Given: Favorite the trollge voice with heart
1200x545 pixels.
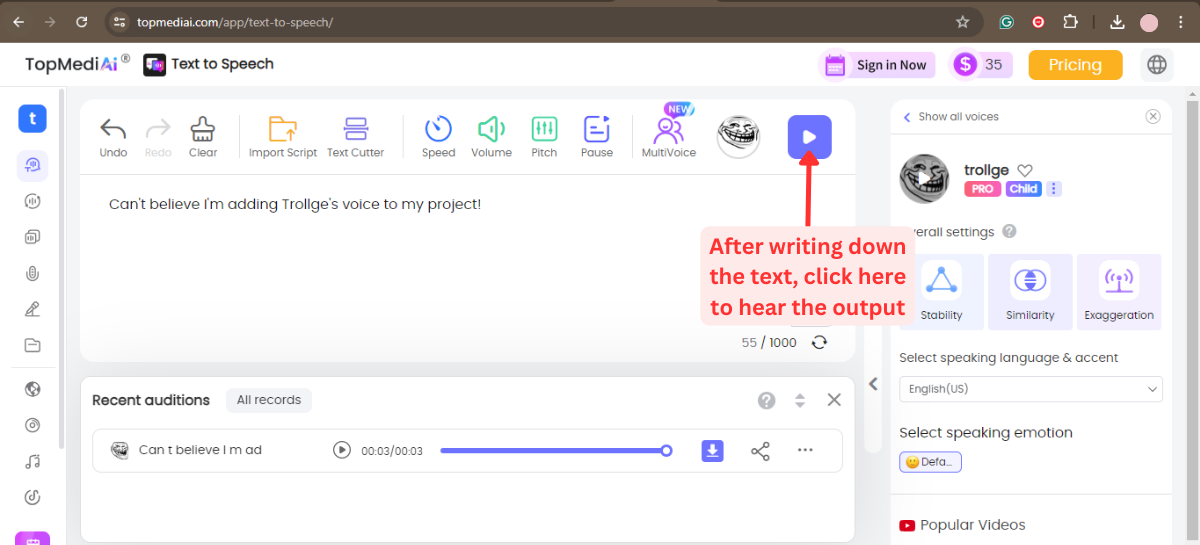Looking at the screenshot, I should [x=1025, y=171].
